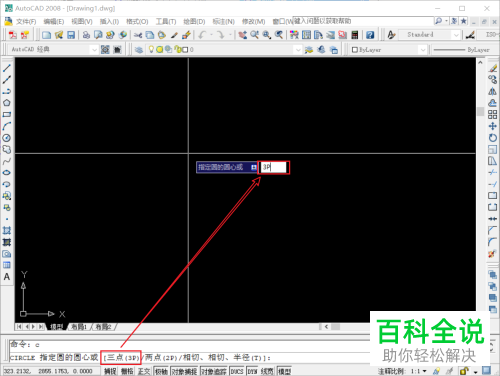Open the Help question mark icon

tap(370, 35)
